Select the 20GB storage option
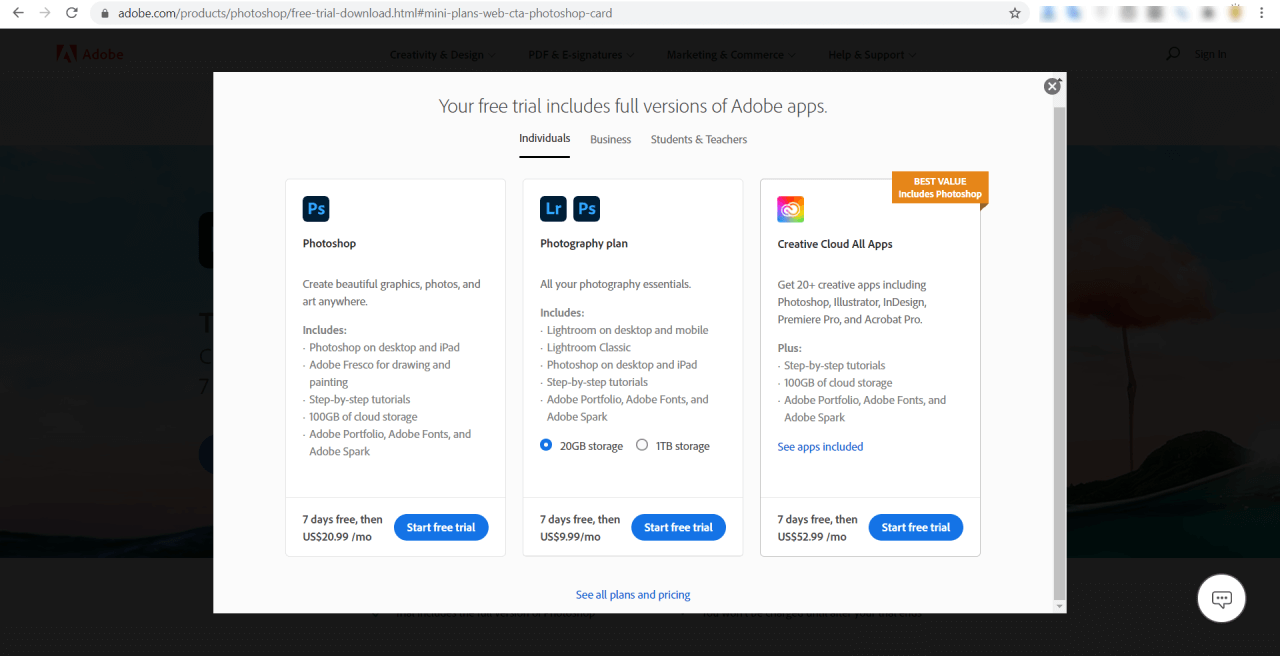Image resolution: width=1280 pixels, height=656 pixels. 546,445
